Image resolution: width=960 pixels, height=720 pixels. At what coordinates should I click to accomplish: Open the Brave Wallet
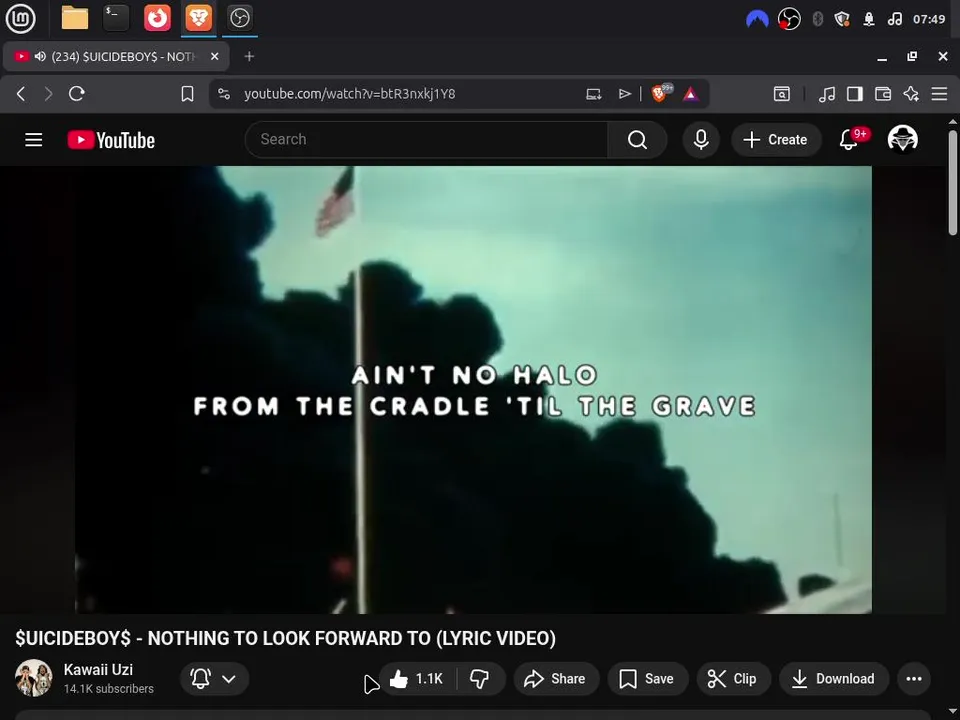point(883,94)
